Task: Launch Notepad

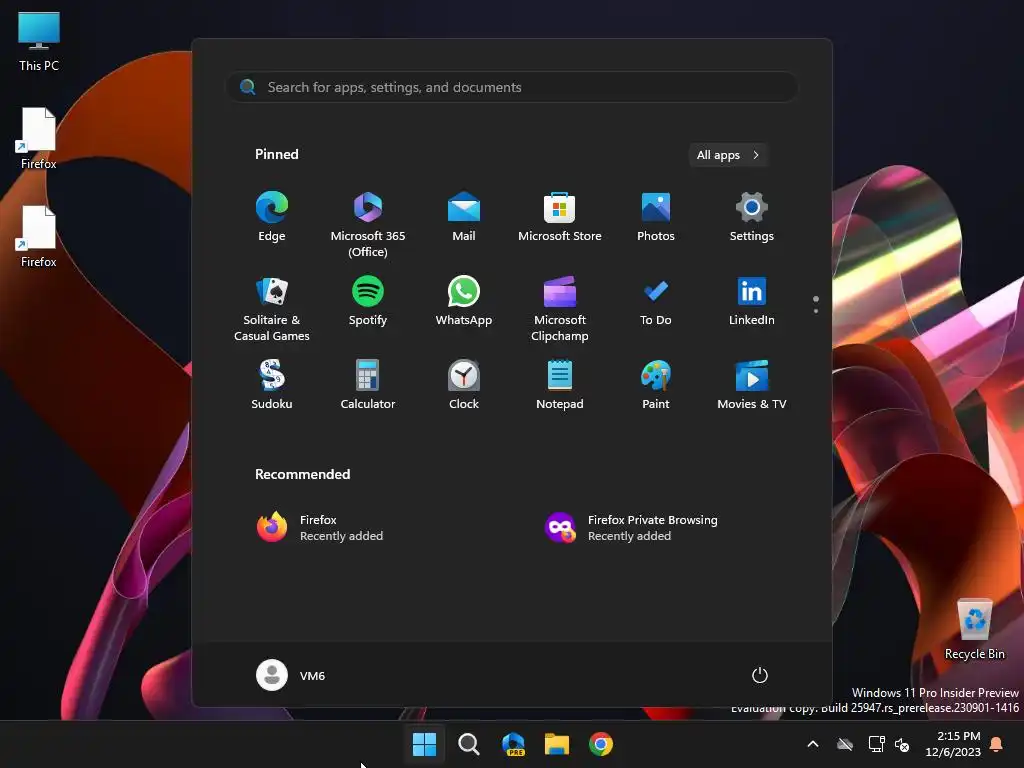Action: coord(560,385)
